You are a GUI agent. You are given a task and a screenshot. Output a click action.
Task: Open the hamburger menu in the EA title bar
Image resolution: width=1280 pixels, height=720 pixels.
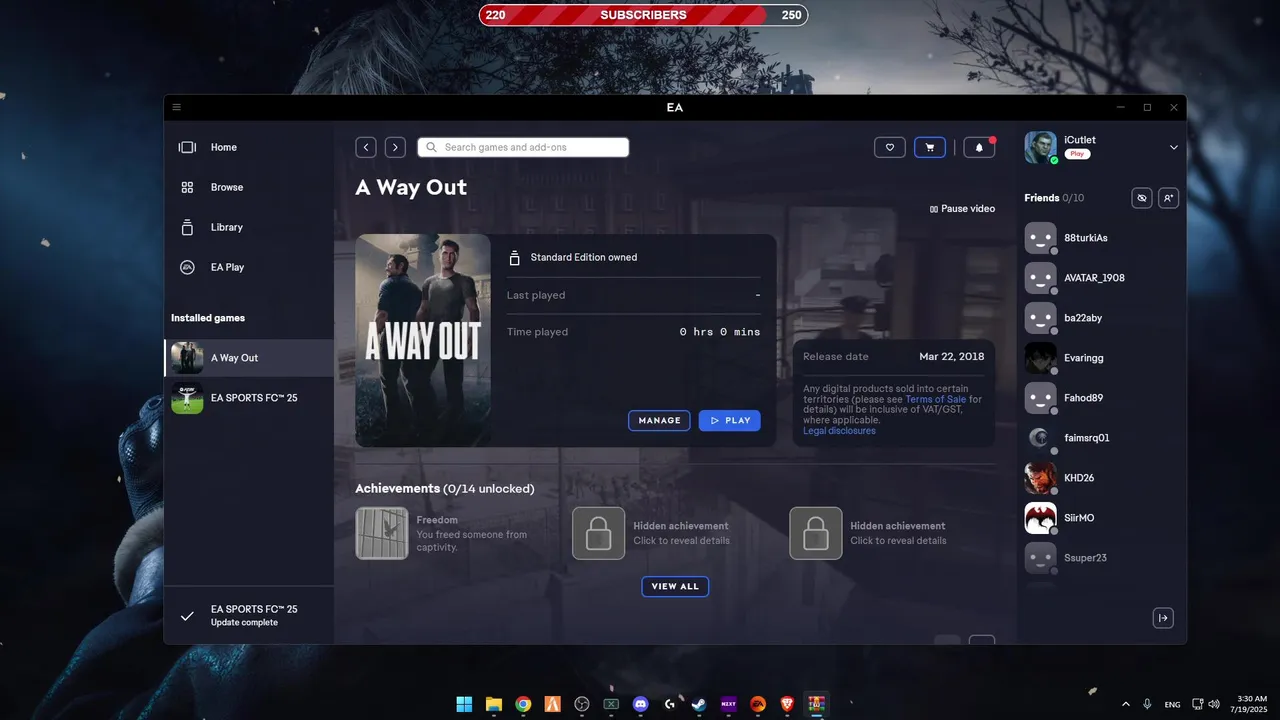tap(177, 107)
